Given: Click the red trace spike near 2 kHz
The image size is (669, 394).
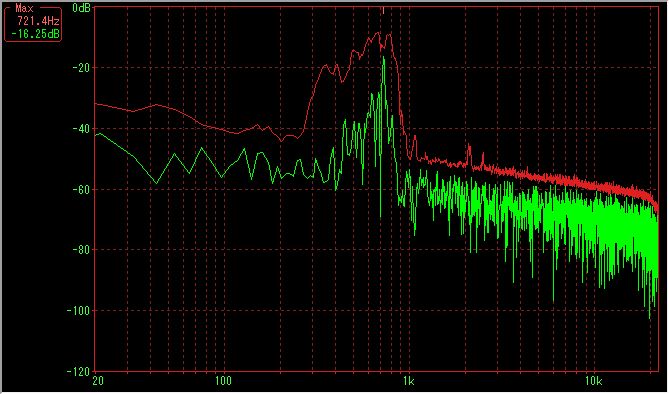Looking at the screenshot, I should point(469,146).
